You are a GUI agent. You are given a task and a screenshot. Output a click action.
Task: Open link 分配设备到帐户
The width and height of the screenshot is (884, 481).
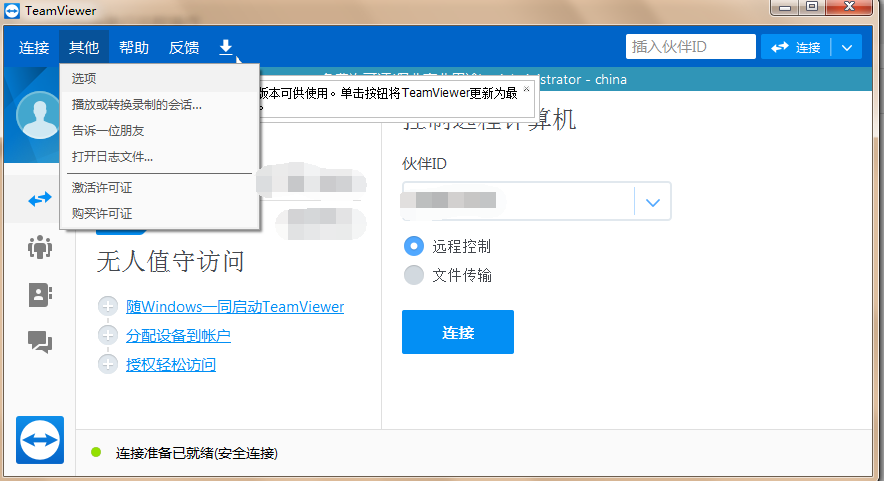pyautogui.click(x=178, y=336)
